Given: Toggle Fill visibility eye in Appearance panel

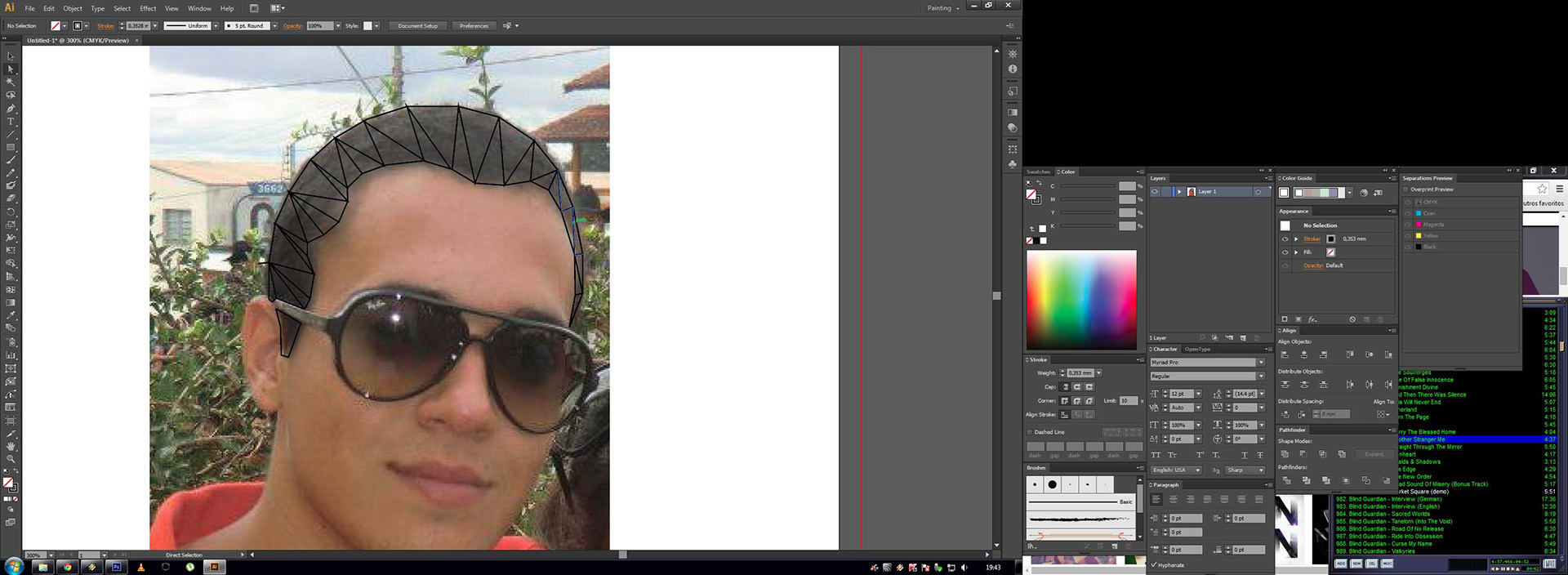Looking at the screenshot, I should point(1285,252).
